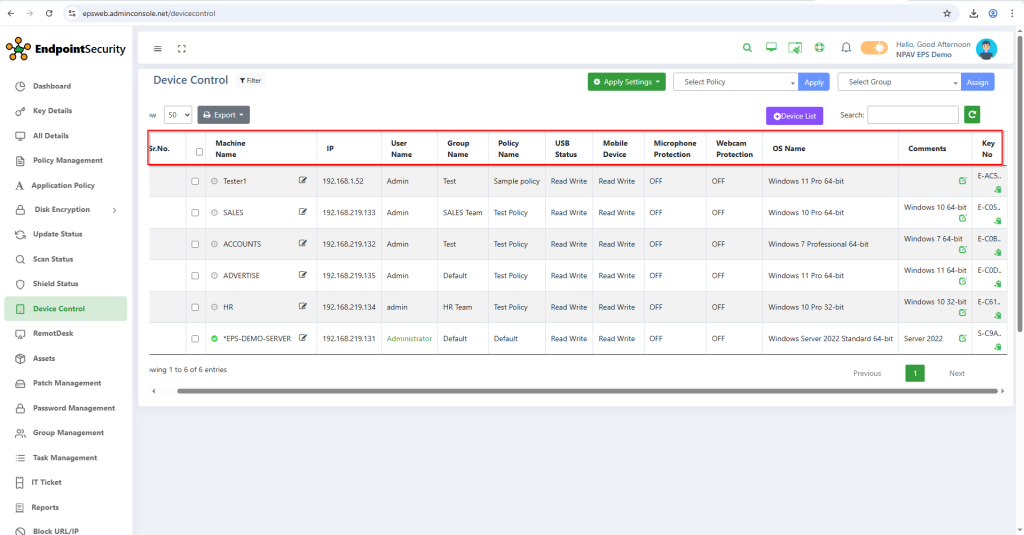Image resolution: width=1024 pixels, height=535 pixels.
Task: Open Patch Management from the sidebar
Action: (66, 383)
